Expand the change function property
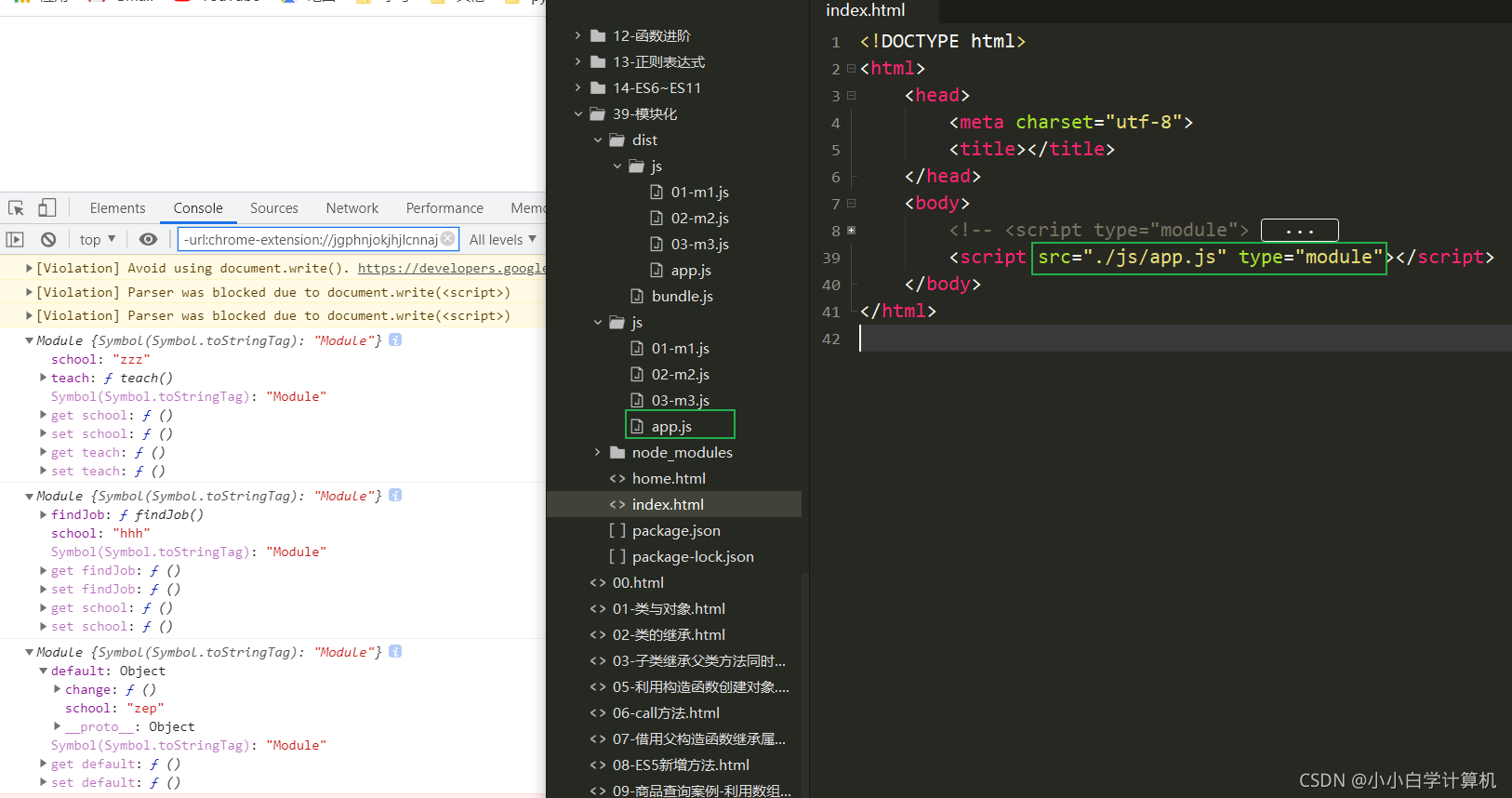This screenshot has width=1512, height=798. (x=58, y=689)
